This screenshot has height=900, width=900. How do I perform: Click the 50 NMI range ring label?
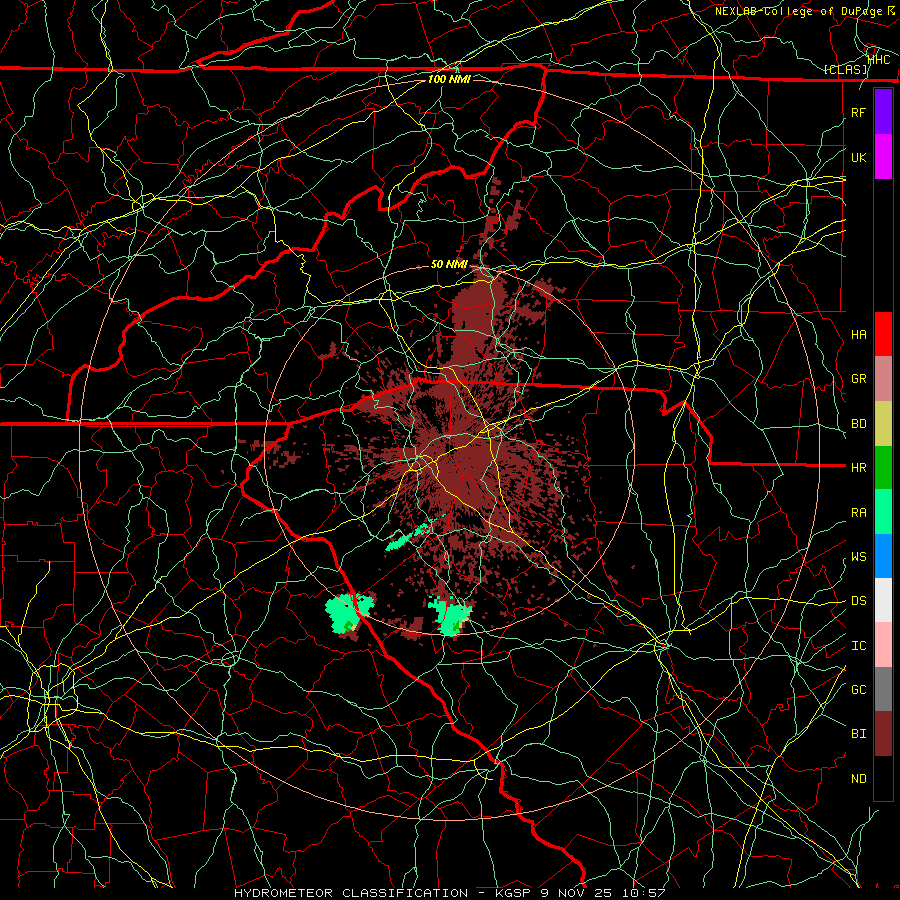449,264
